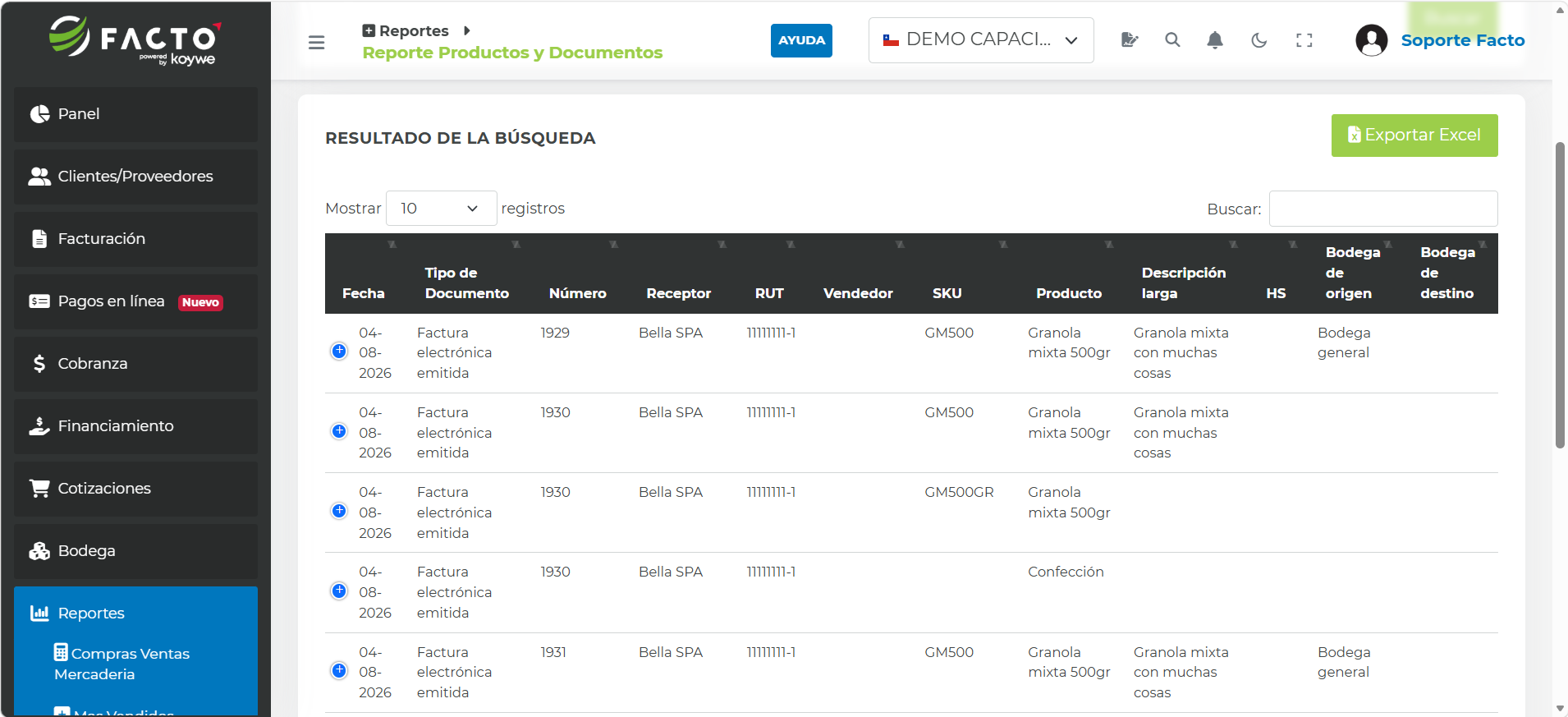Click the Reportes breadcrumb link

414,30
